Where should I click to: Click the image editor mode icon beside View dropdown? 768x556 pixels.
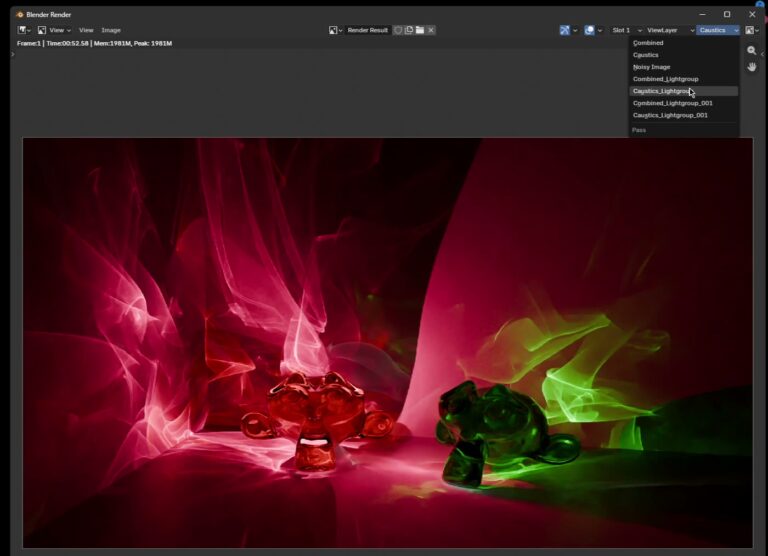(42, 30)
